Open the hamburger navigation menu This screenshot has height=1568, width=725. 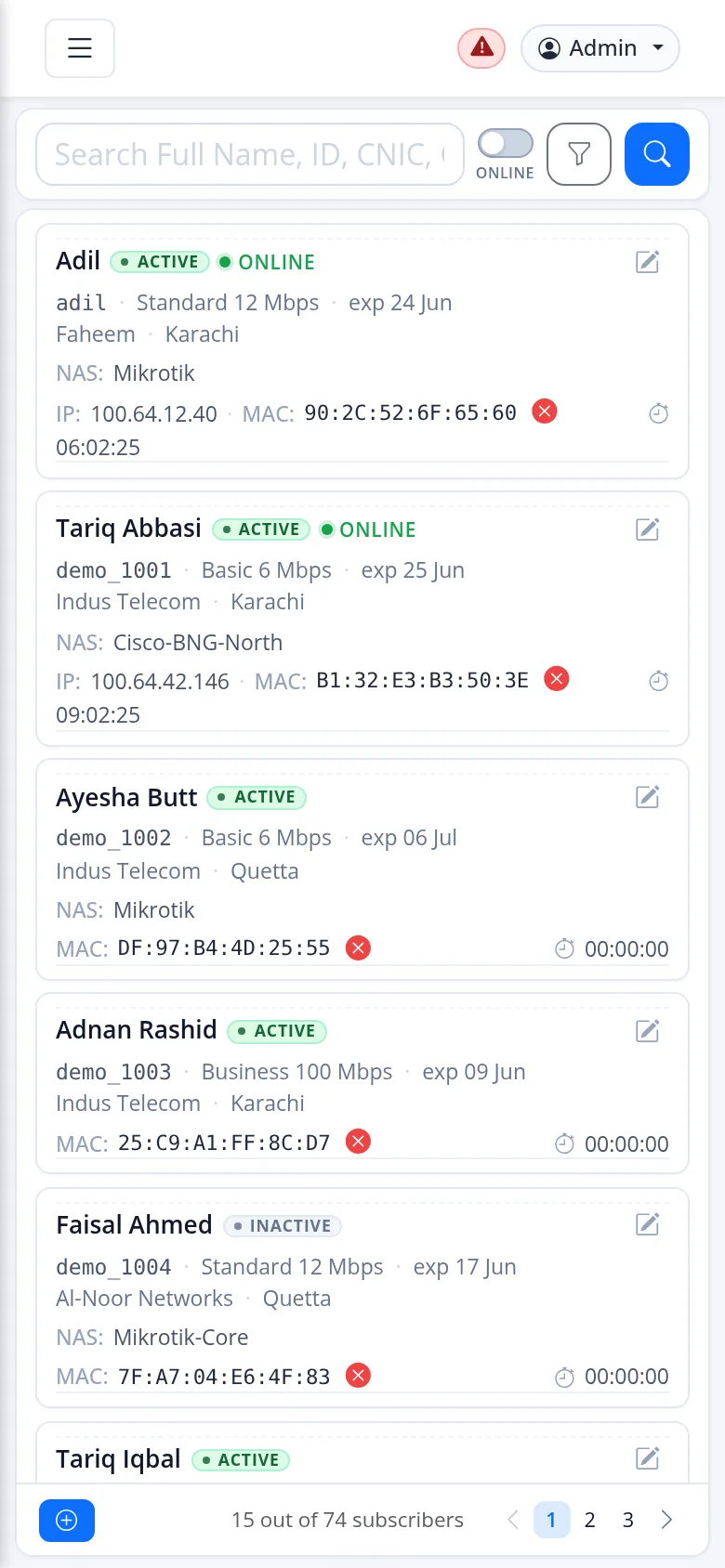[80, 48]
